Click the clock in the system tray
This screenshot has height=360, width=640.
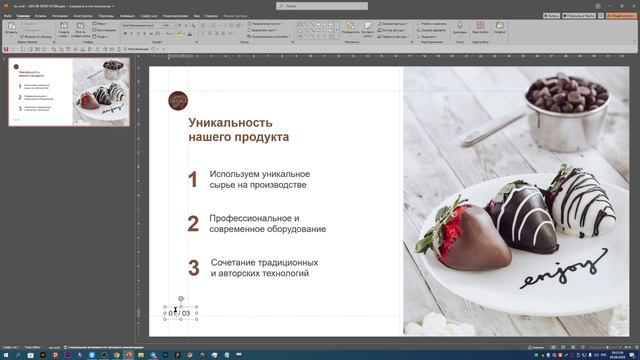(x=617, y=355)
